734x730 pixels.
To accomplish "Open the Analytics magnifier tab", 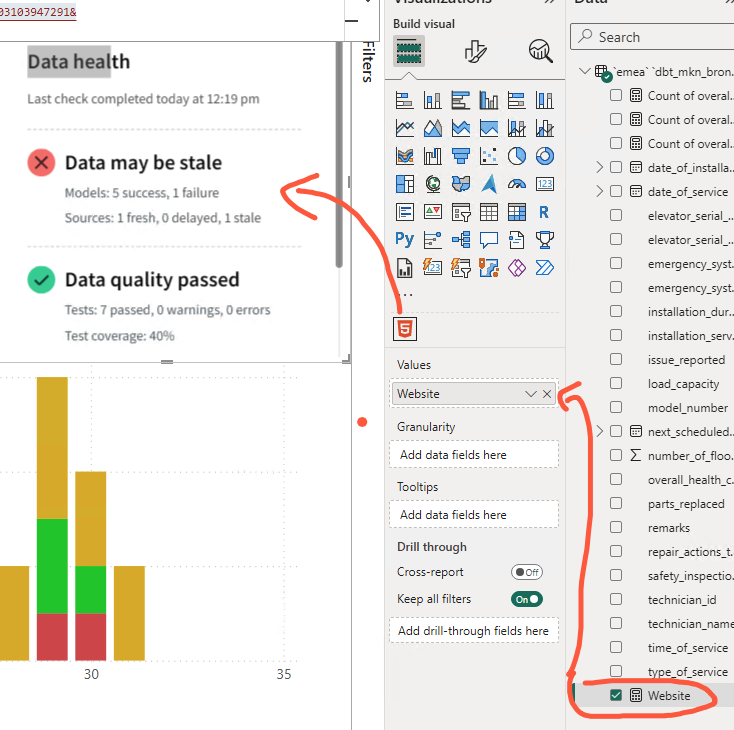I will [x=541, y=51].
